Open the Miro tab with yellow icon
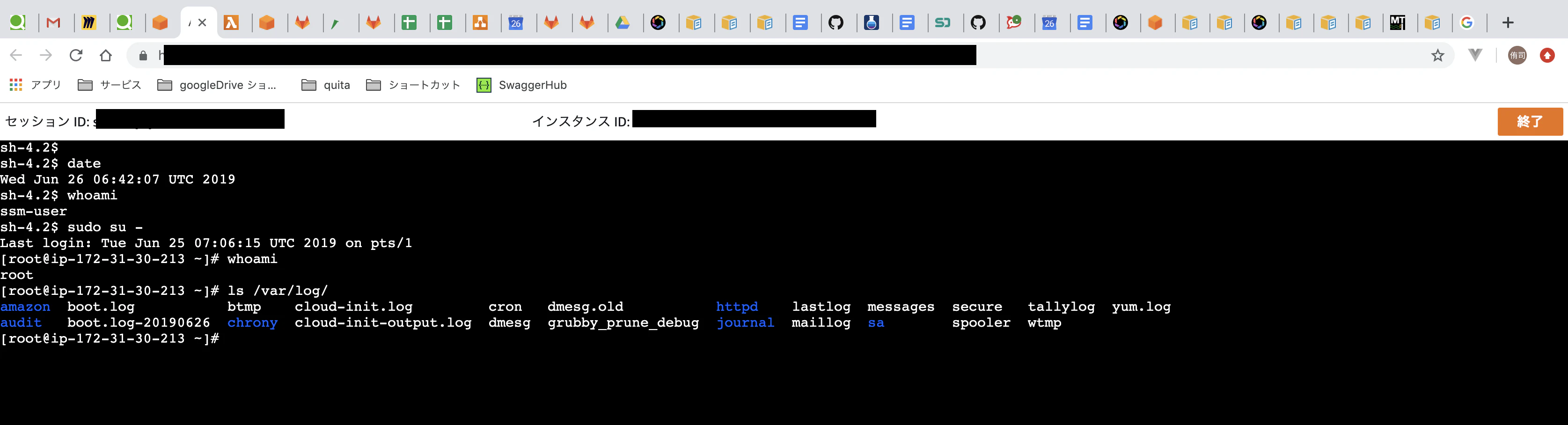The height and width of the screenshot is (425, 1568). coord(89,23)
